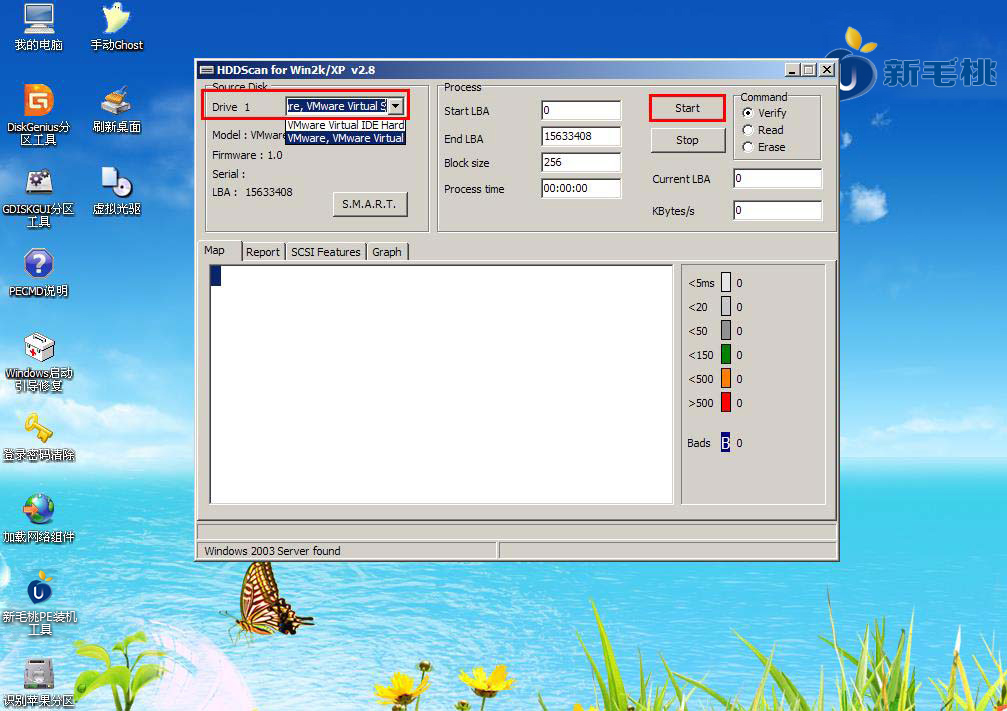This screenshot has height=711, width=1007.
Task: Maximize the HDDScan window
Action: (x=809, y=70)
